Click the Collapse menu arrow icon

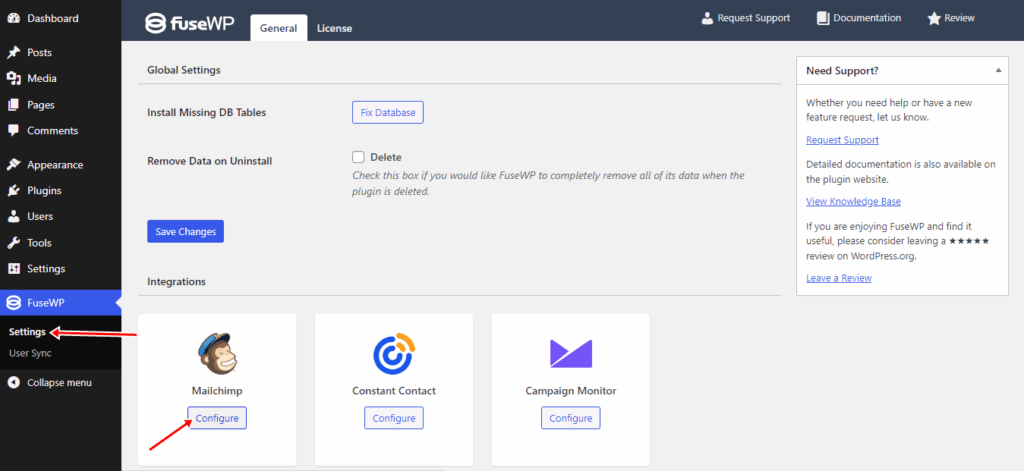[x=13, y=382]
